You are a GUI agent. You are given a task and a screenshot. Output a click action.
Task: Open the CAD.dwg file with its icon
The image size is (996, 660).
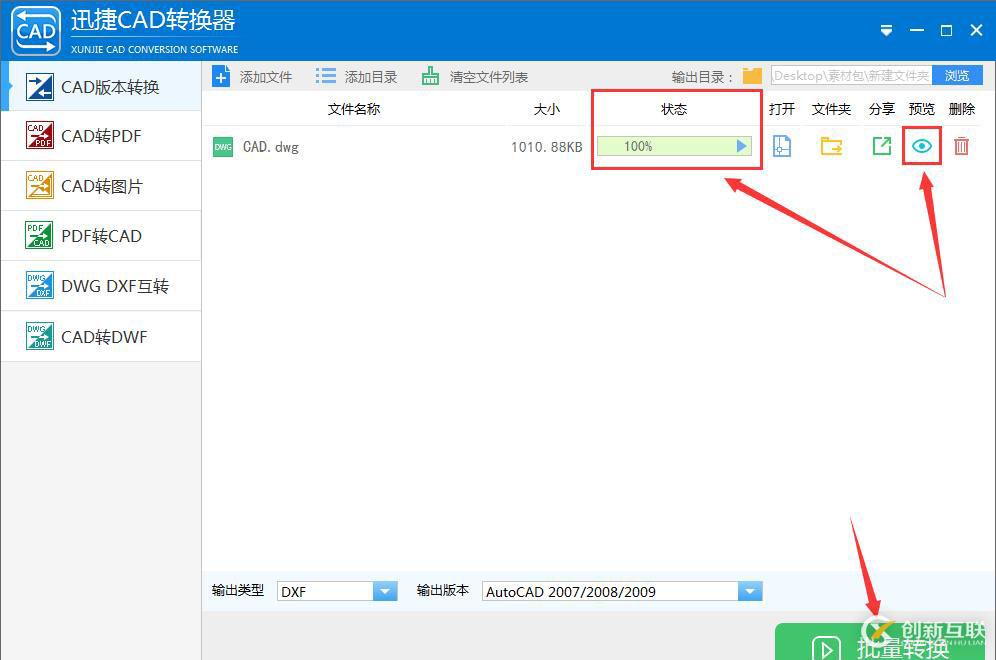click(x=781, y=146)
